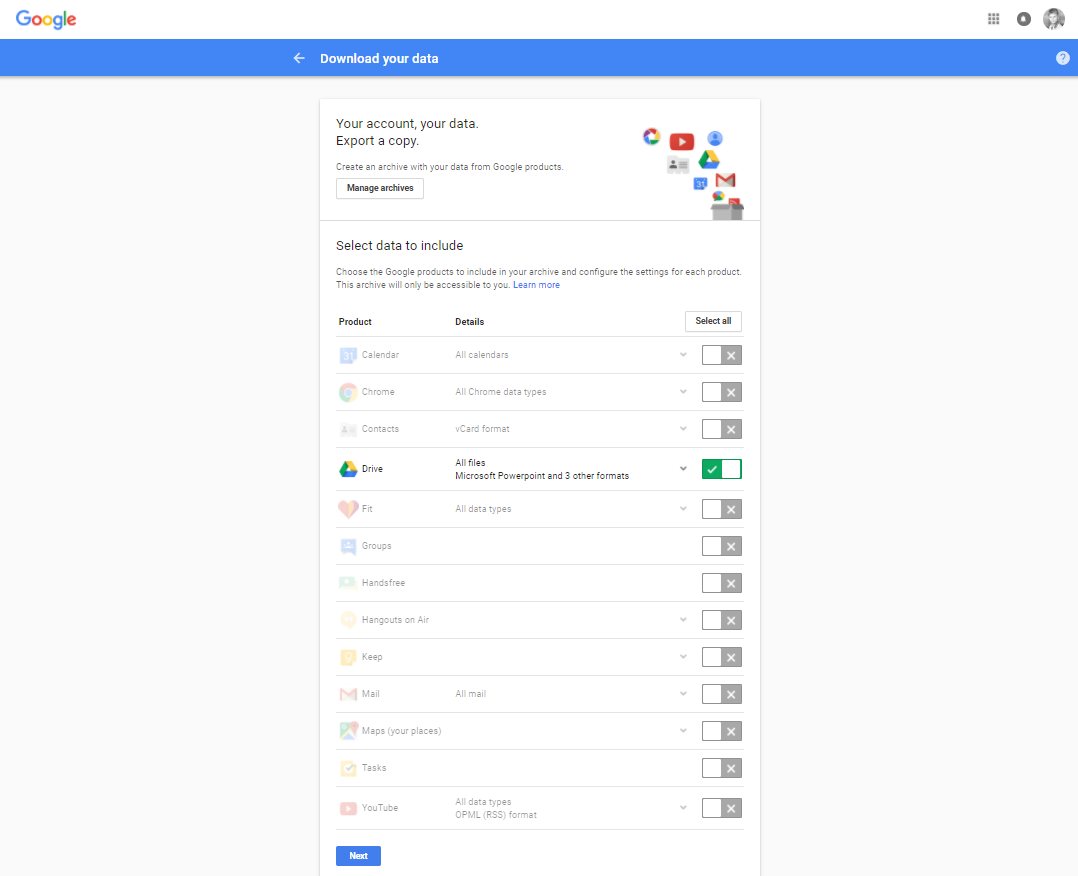Click the Calendar product icon
The image size is (1078, 876).
(x=349, y=355)
